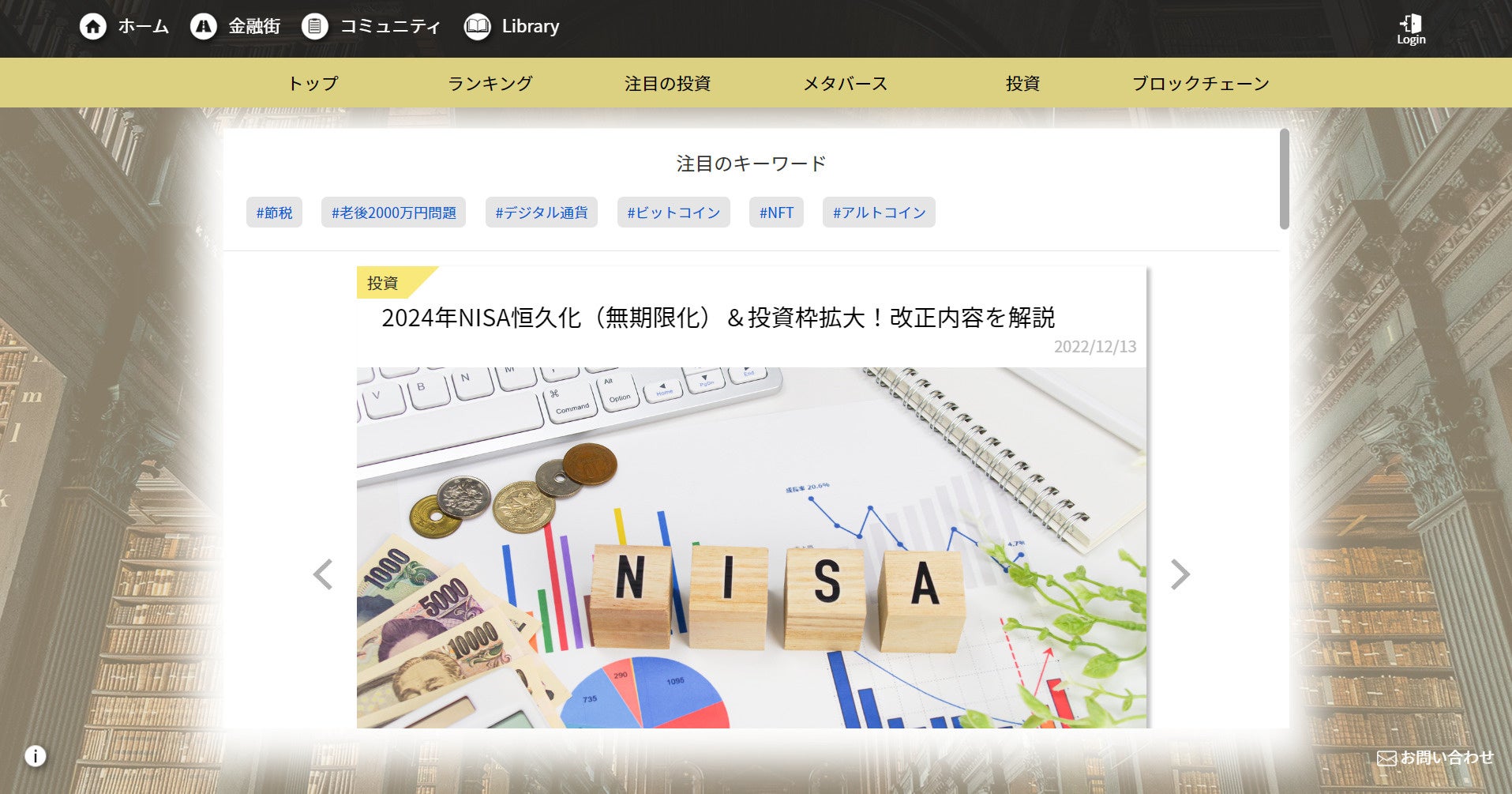Click the home icon beside ホーム
The image size is (1512, 794).
click(x=93, y=26)
